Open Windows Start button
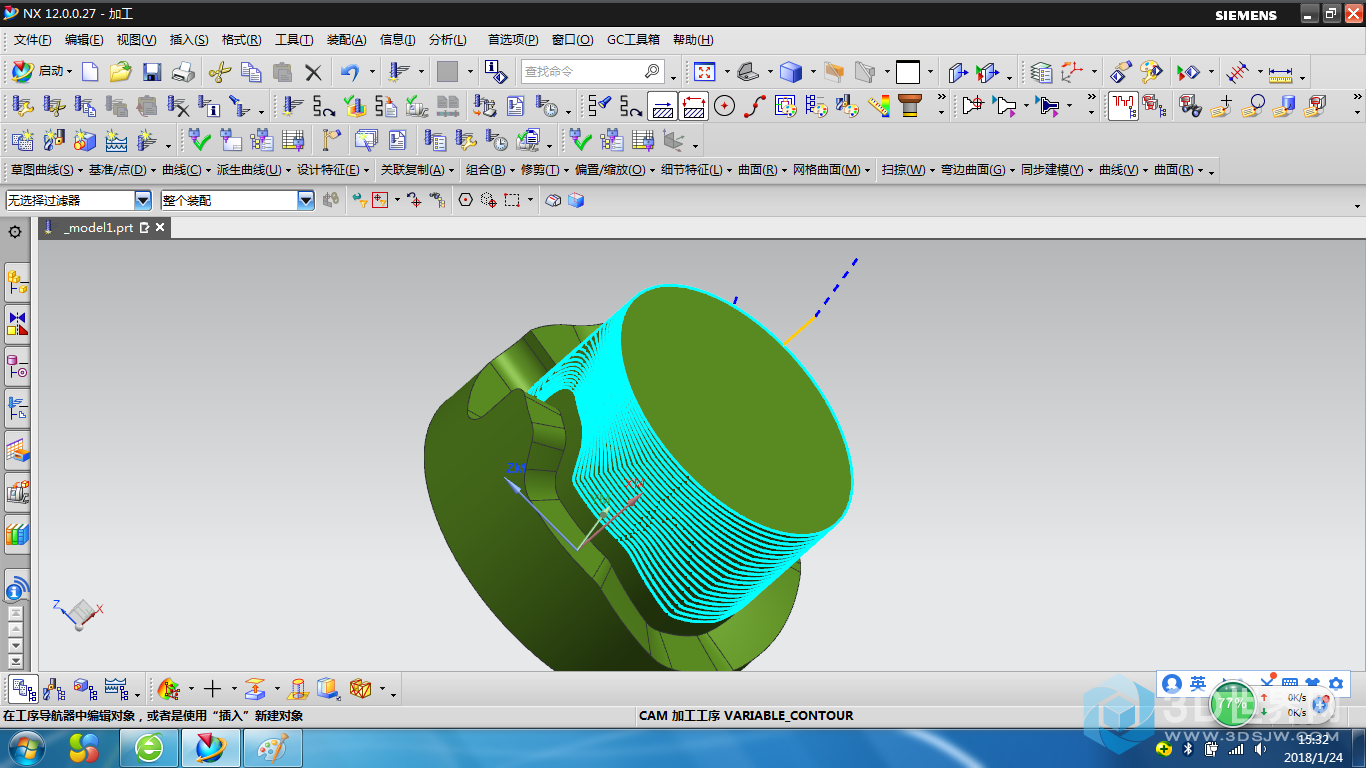Viewport: 1366px width, 768px height. tap(25, 747)
